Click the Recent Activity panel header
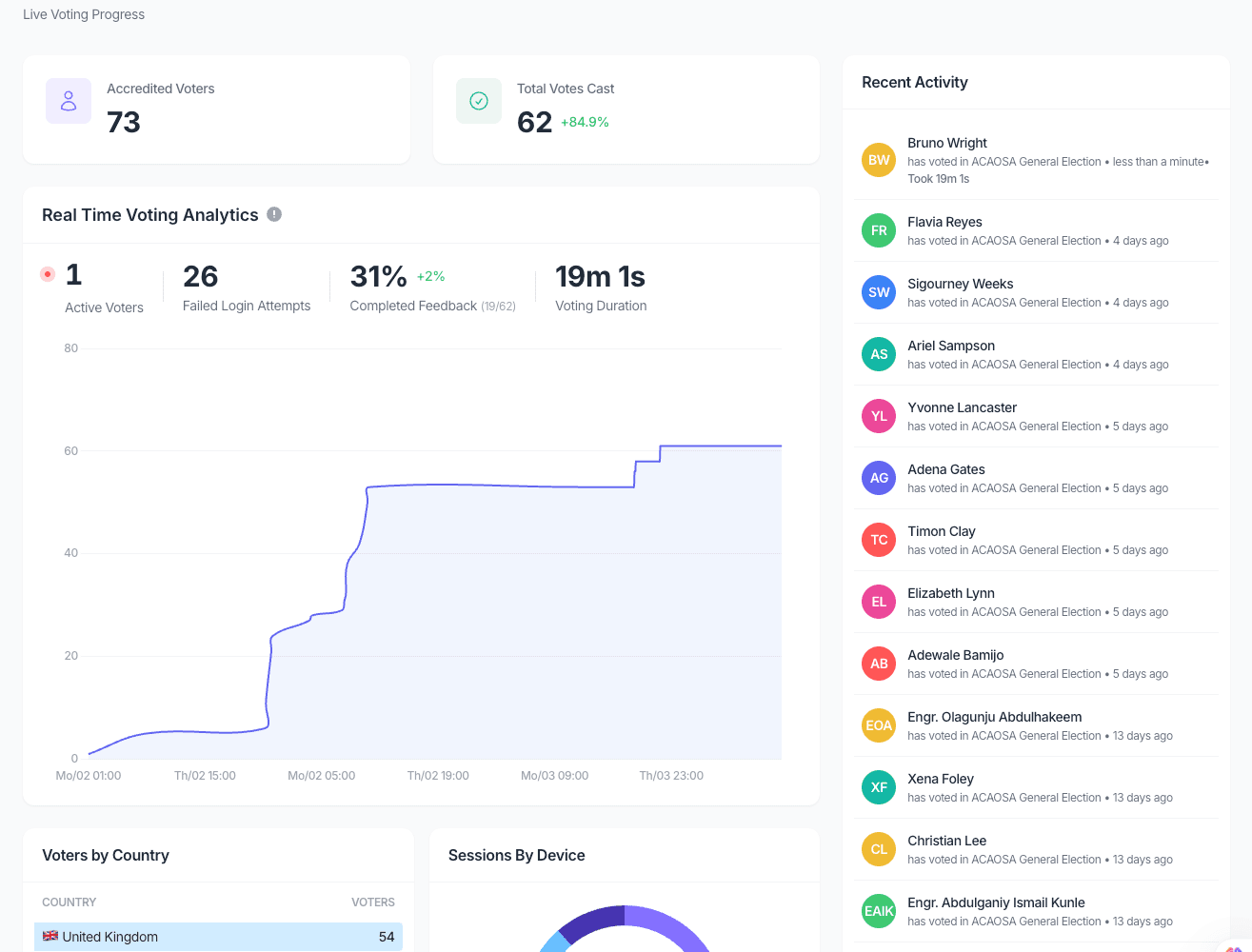This screenshot has height=952, width=1252. click(x=914, y=82)
